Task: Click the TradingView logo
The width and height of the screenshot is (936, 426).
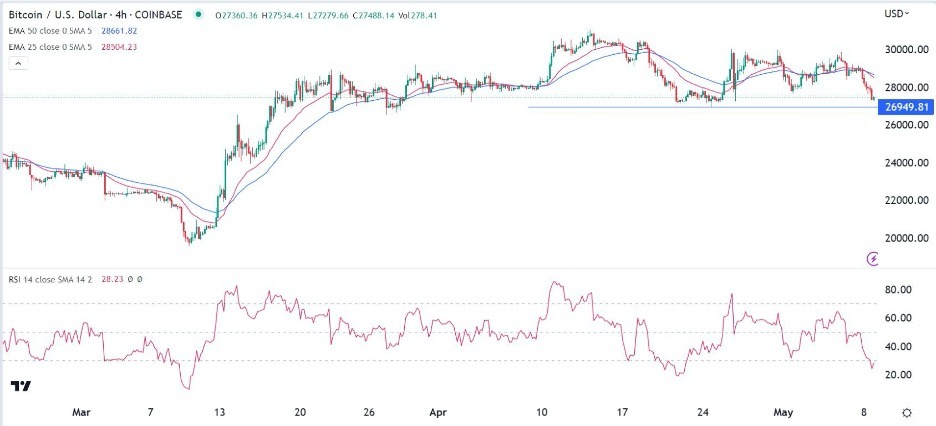Action: coord(19,386)
